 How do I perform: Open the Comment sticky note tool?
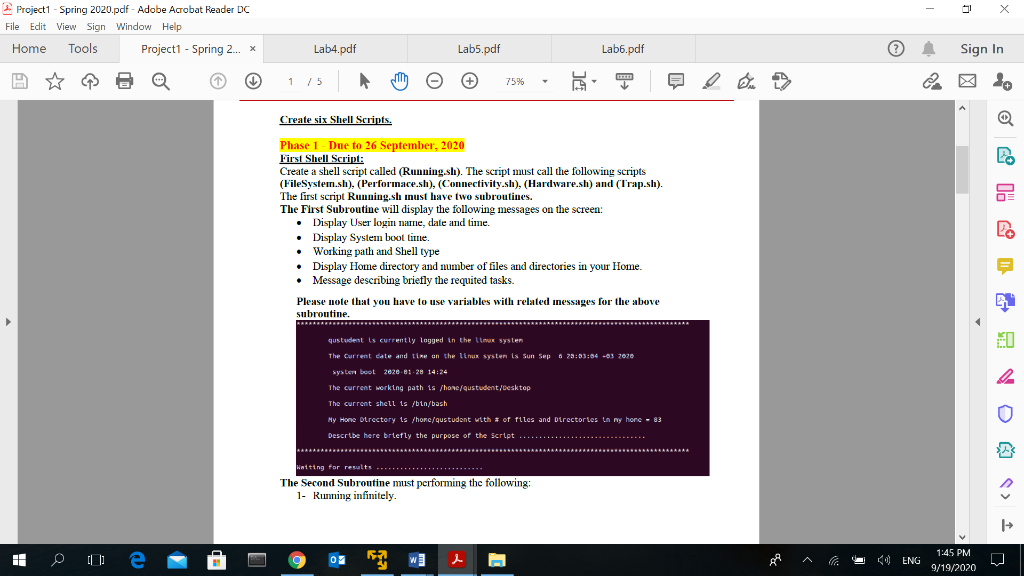pyautogui.click(x=676, y=81)
